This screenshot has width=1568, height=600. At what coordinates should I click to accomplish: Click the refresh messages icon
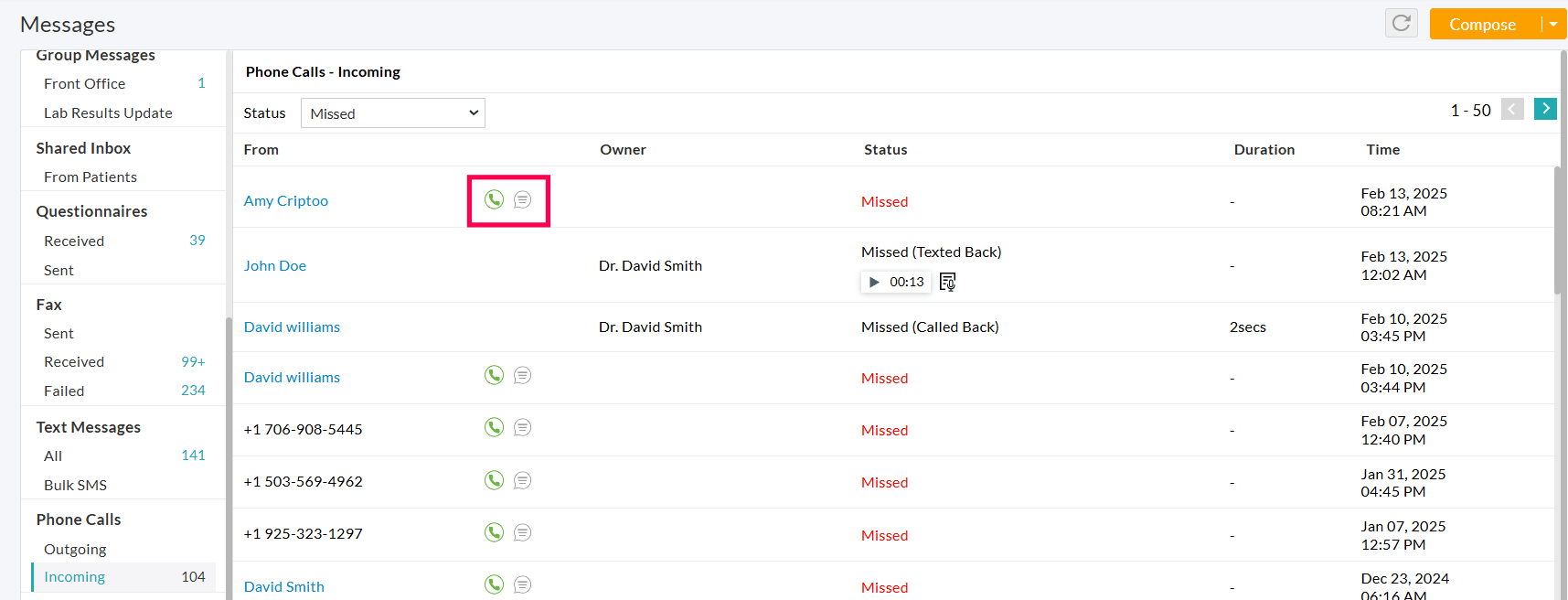coord(1401,23)
